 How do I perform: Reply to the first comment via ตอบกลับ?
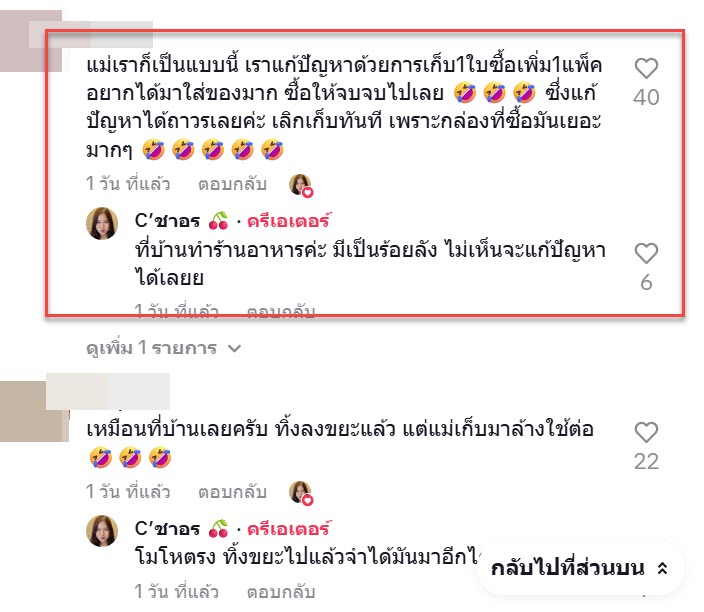pyautogui.click(x=233, y=184)
